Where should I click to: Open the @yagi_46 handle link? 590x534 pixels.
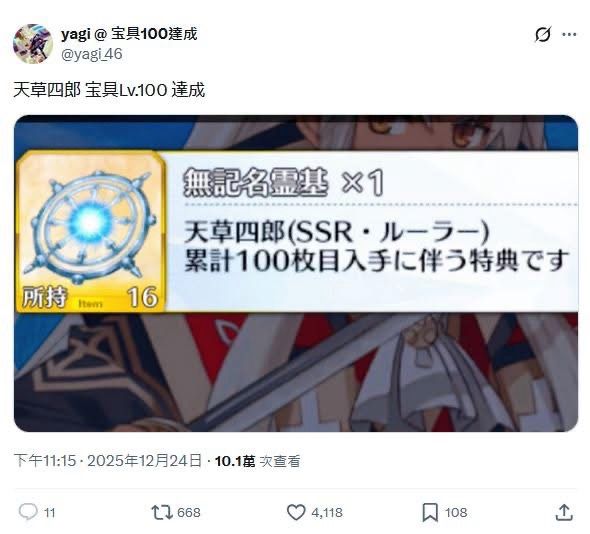pyautogui.click(x=91, y=54)
